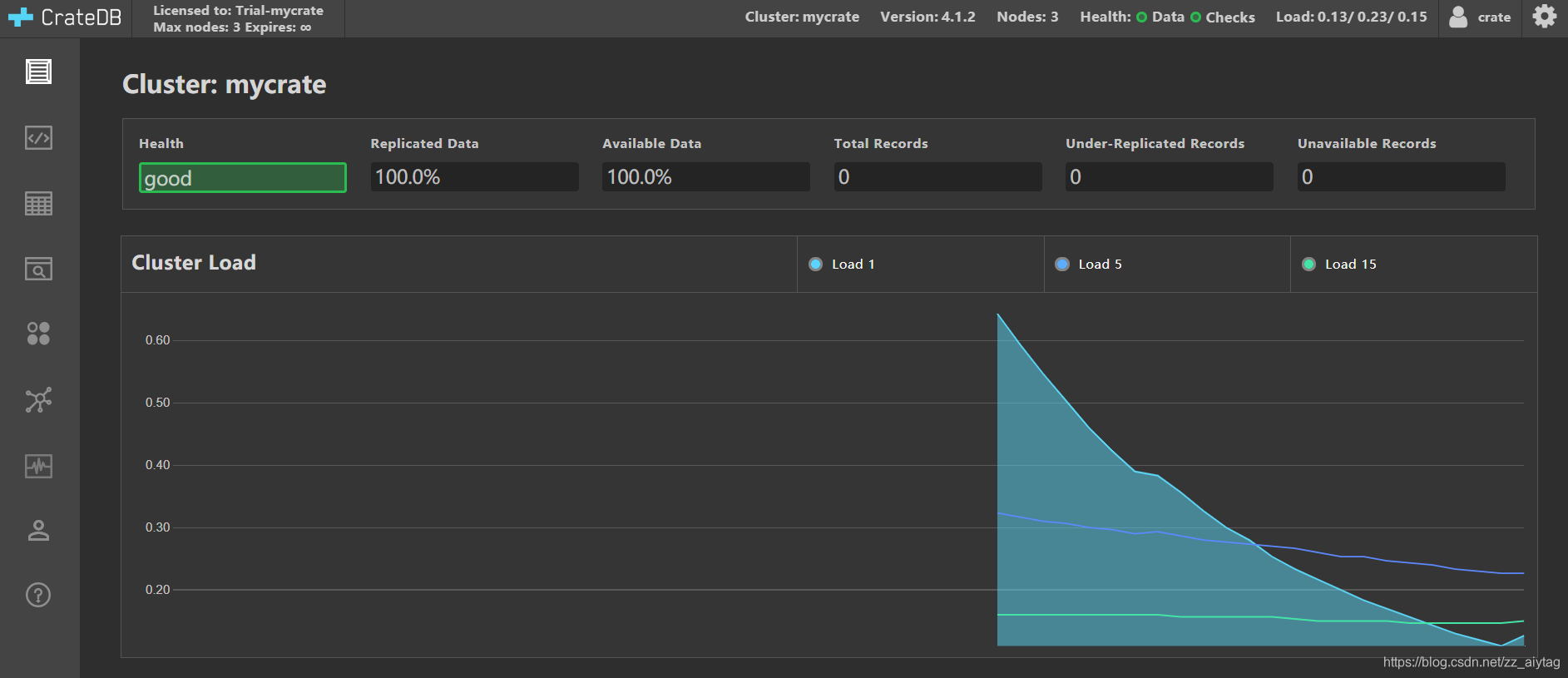The image size is (1568, 678).
Task: Open the Cluster nodes network icon
Action: (38, 400)
